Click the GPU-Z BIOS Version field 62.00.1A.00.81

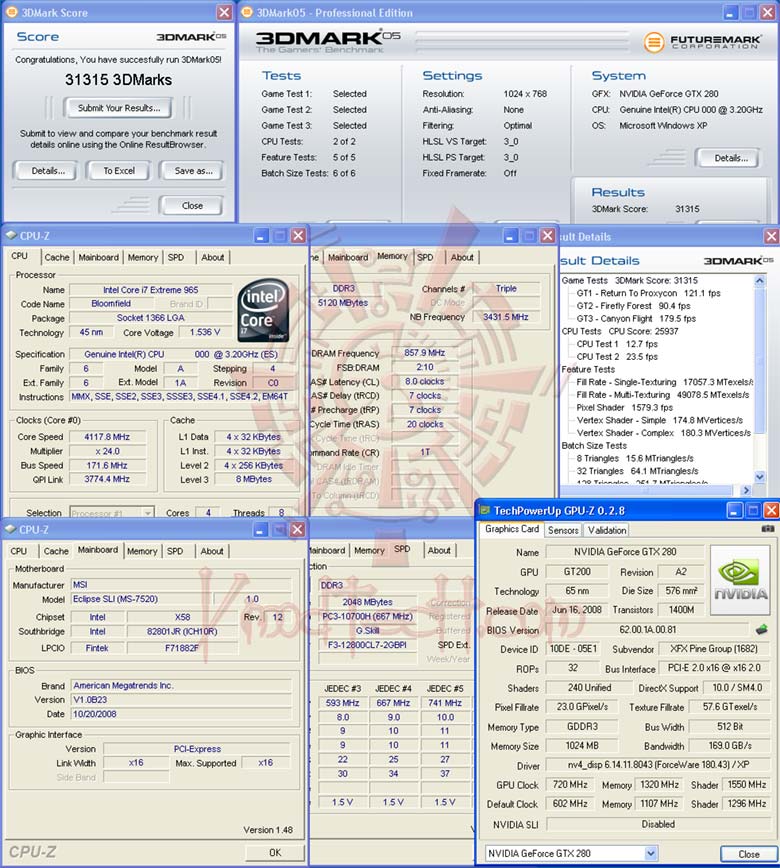647,630
